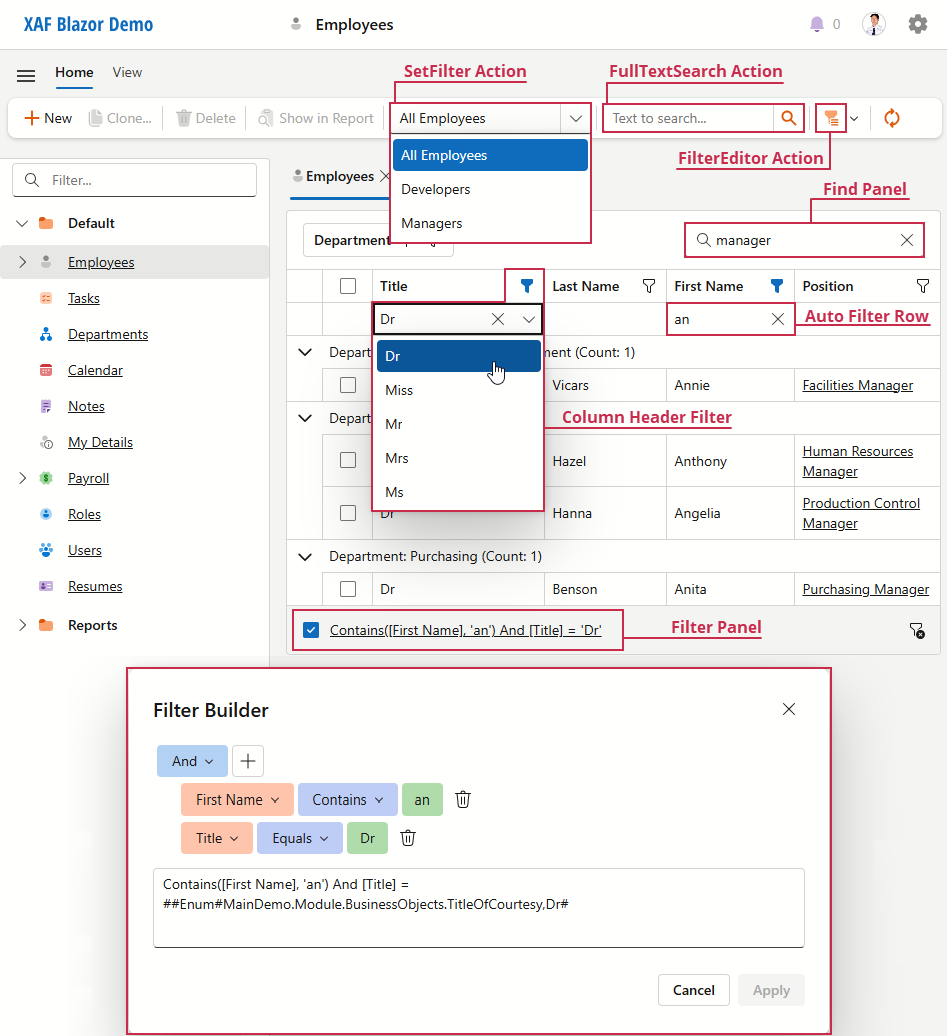Viewport: 947px width, 1036px height.
Task: Click the clear filter icon in filter panel
Action: click(x=917, y=630)
